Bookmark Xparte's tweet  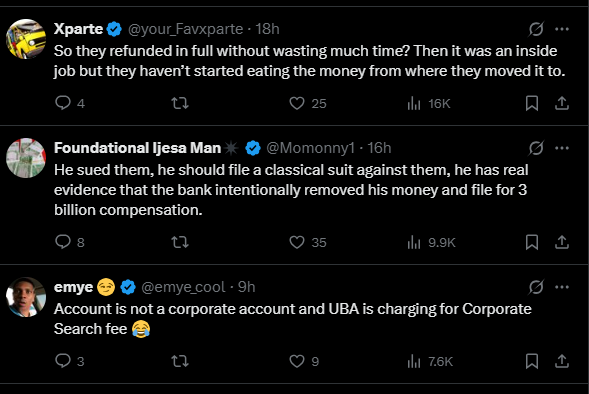532,103
